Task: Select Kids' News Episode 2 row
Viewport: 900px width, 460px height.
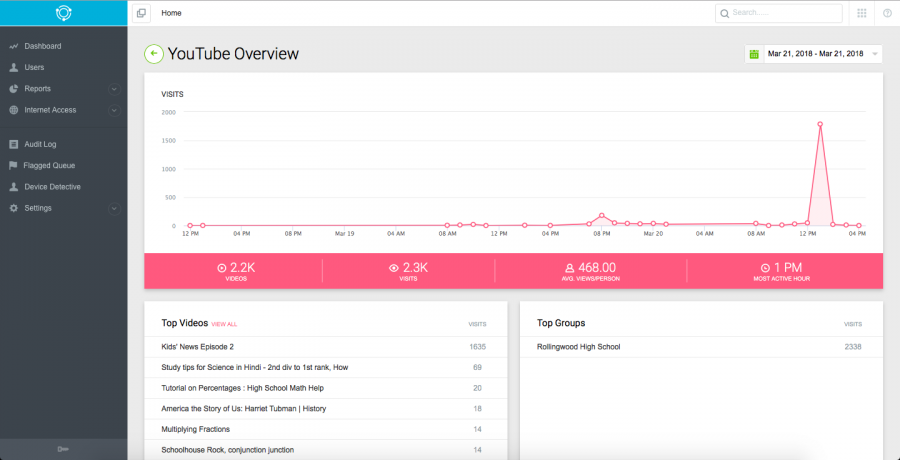Action: pyautogui.click(x=325, y=347)
